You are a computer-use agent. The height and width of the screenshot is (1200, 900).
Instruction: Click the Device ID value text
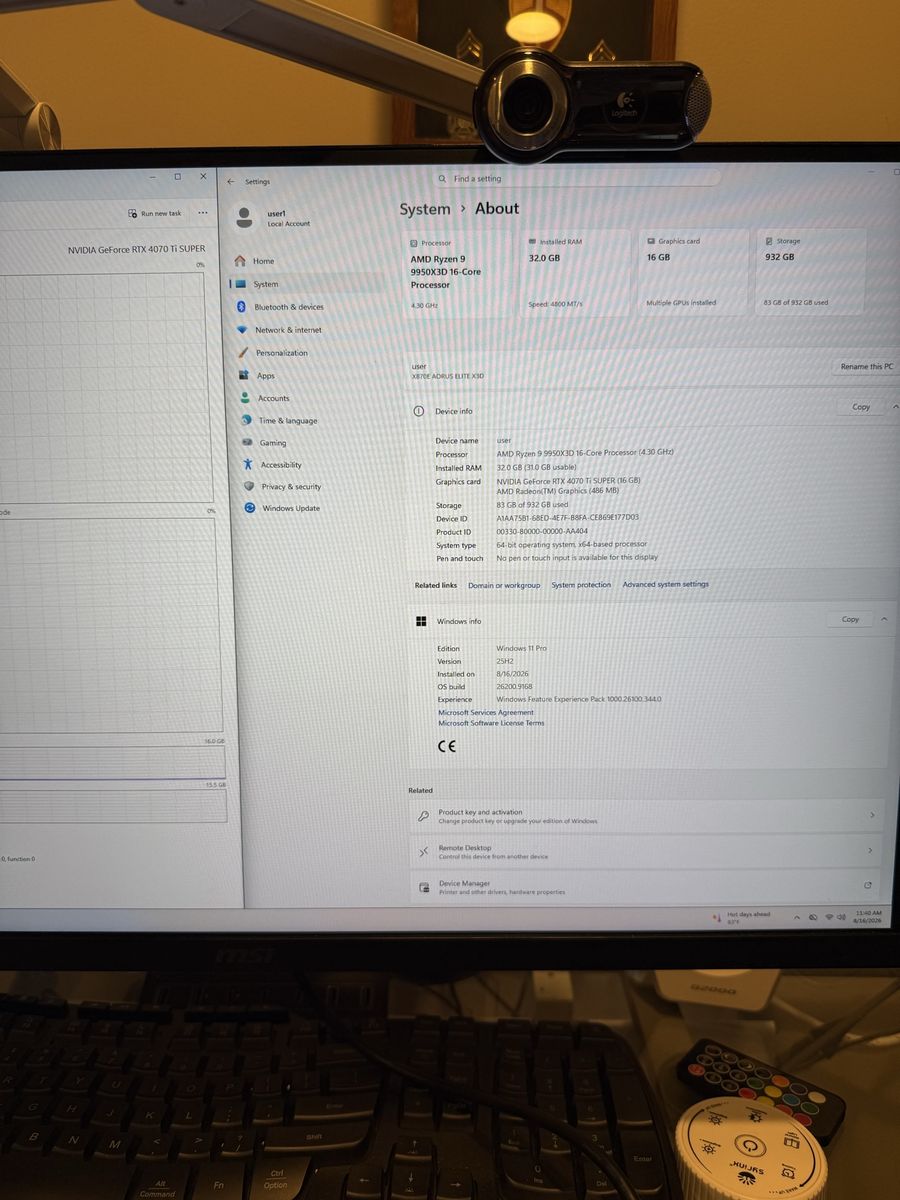(567, 518)
